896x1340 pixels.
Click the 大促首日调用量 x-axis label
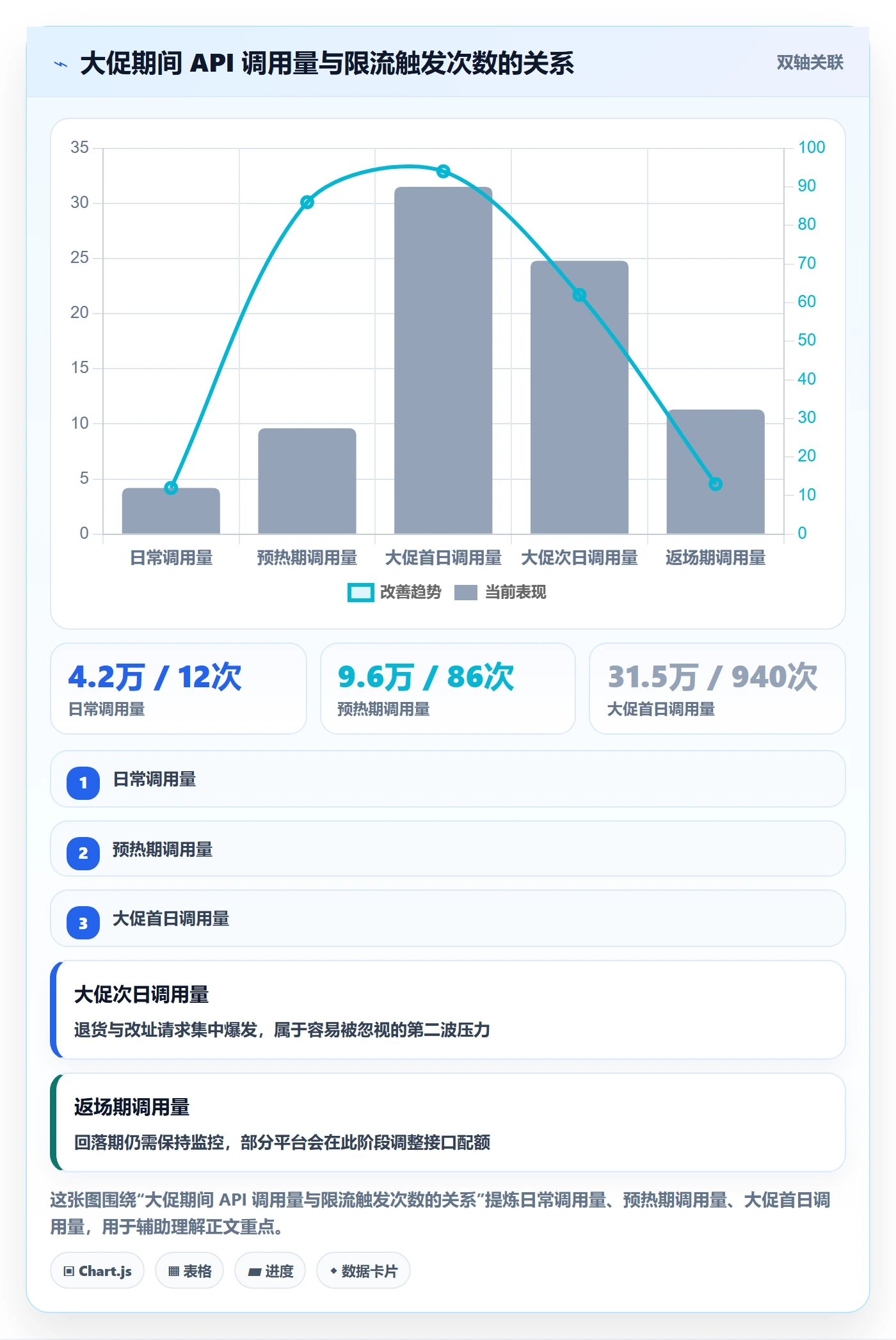click(x=443, y=558)
